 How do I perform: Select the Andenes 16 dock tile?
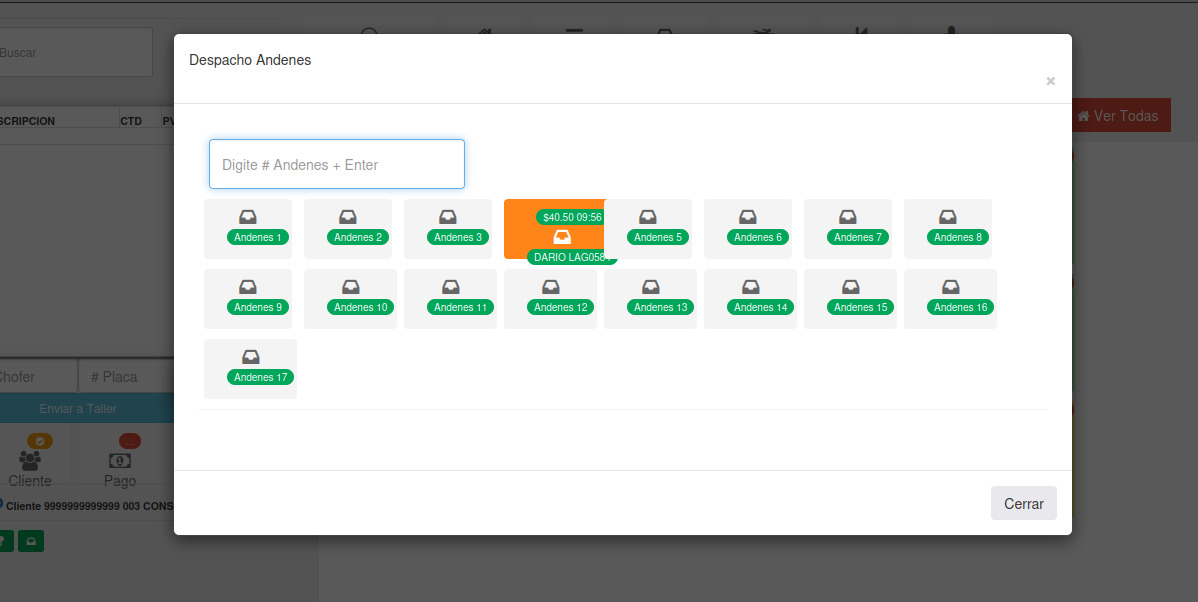tap(950, 299)
